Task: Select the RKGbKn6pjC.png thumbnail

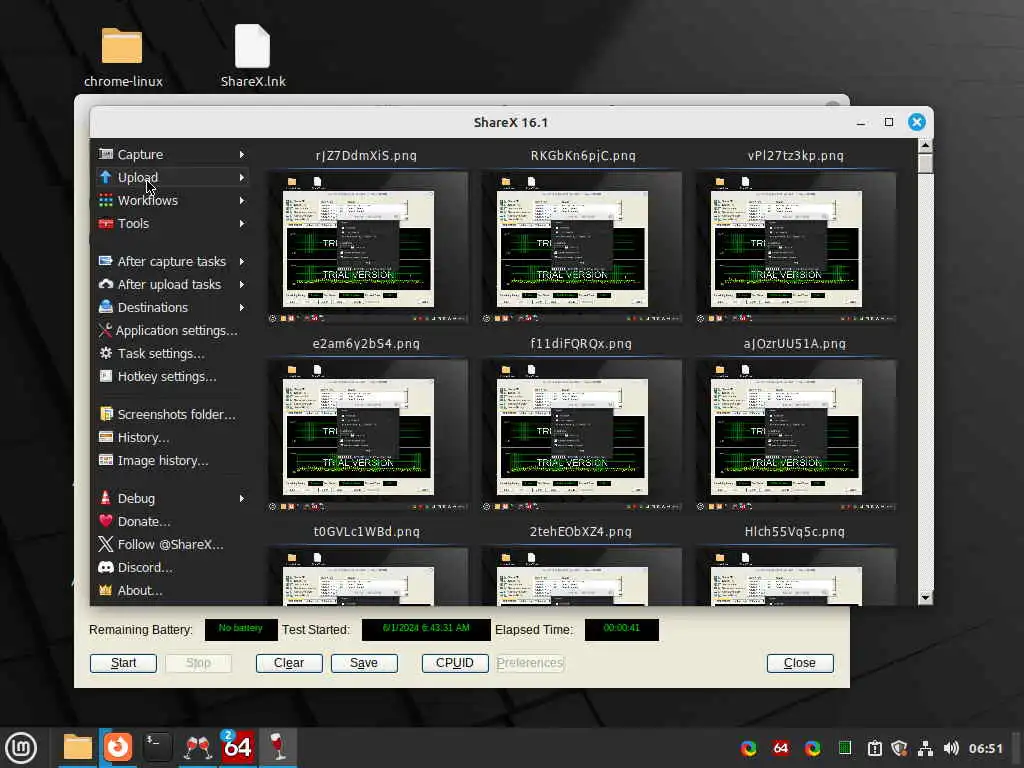Action: click(x=582, y=247)
